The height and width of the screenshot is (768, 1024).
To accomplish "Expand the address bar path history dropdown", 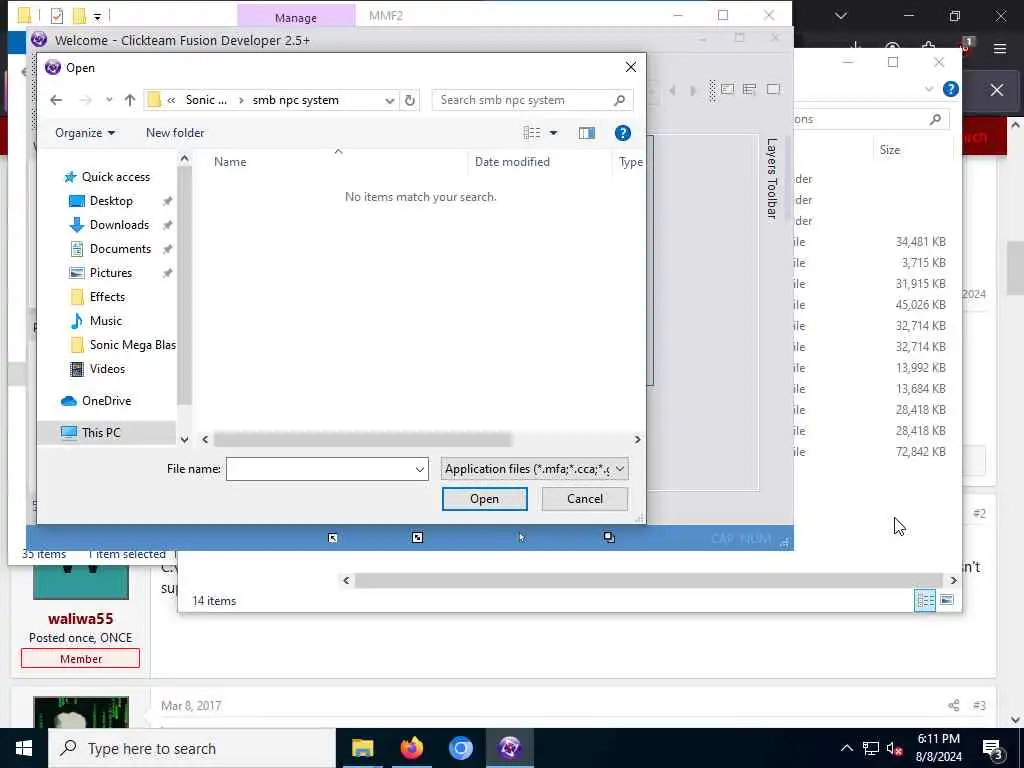I will click(389, 101).
